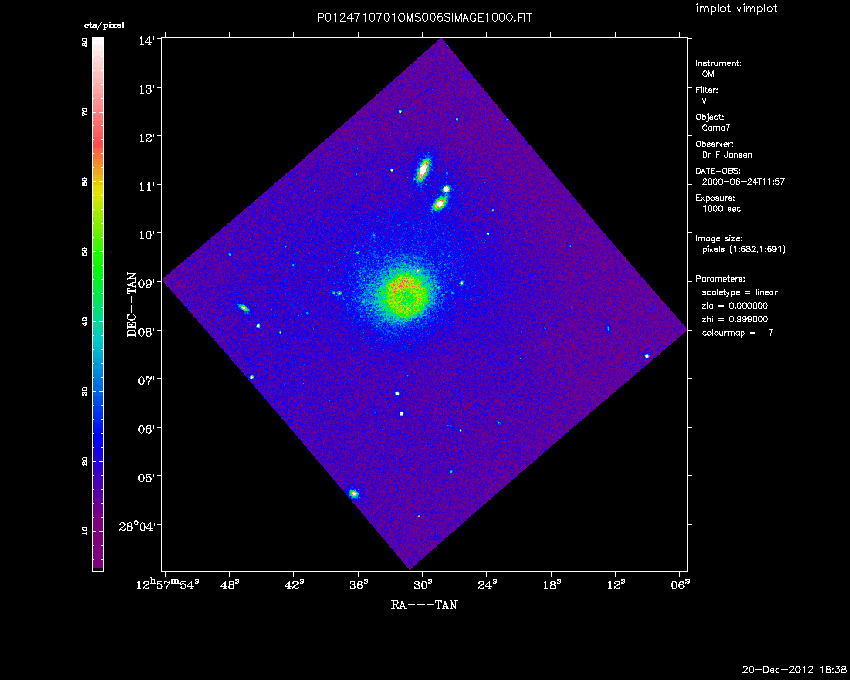The image size is (850, 680).
Task: Select the 'zhi = 0.999000' parameter
Action: pos(735,319)
